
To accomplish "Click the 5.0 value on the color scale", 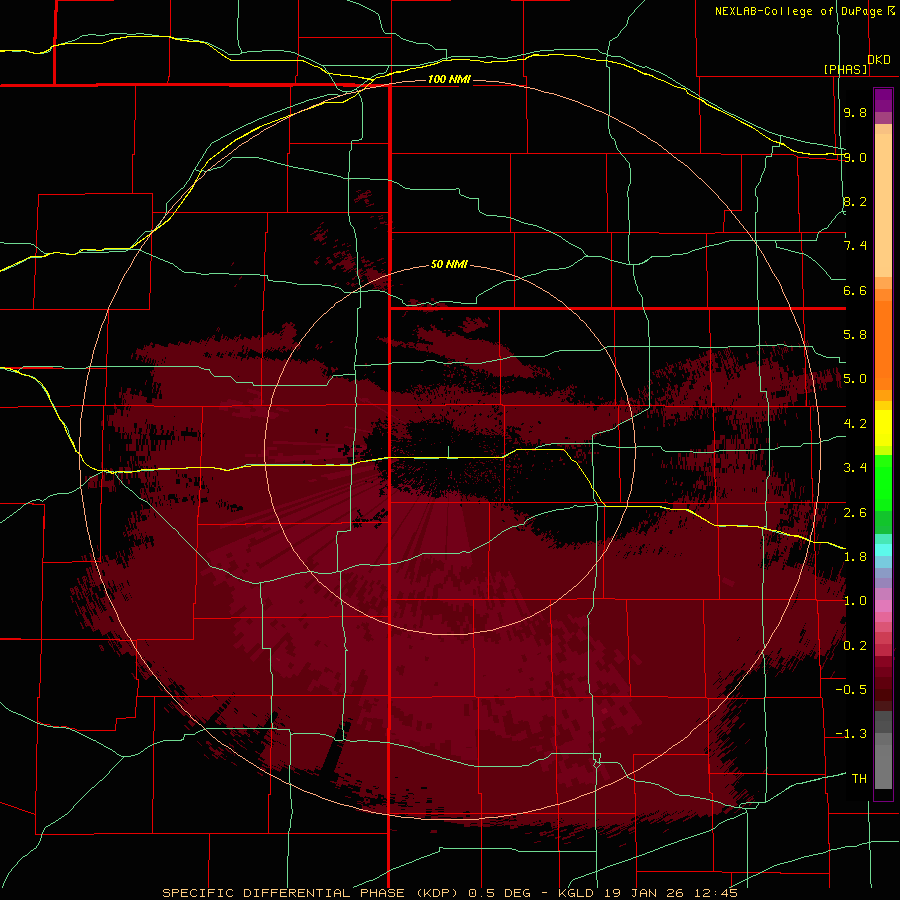I will pyautogui.click(x=855, y=379).
